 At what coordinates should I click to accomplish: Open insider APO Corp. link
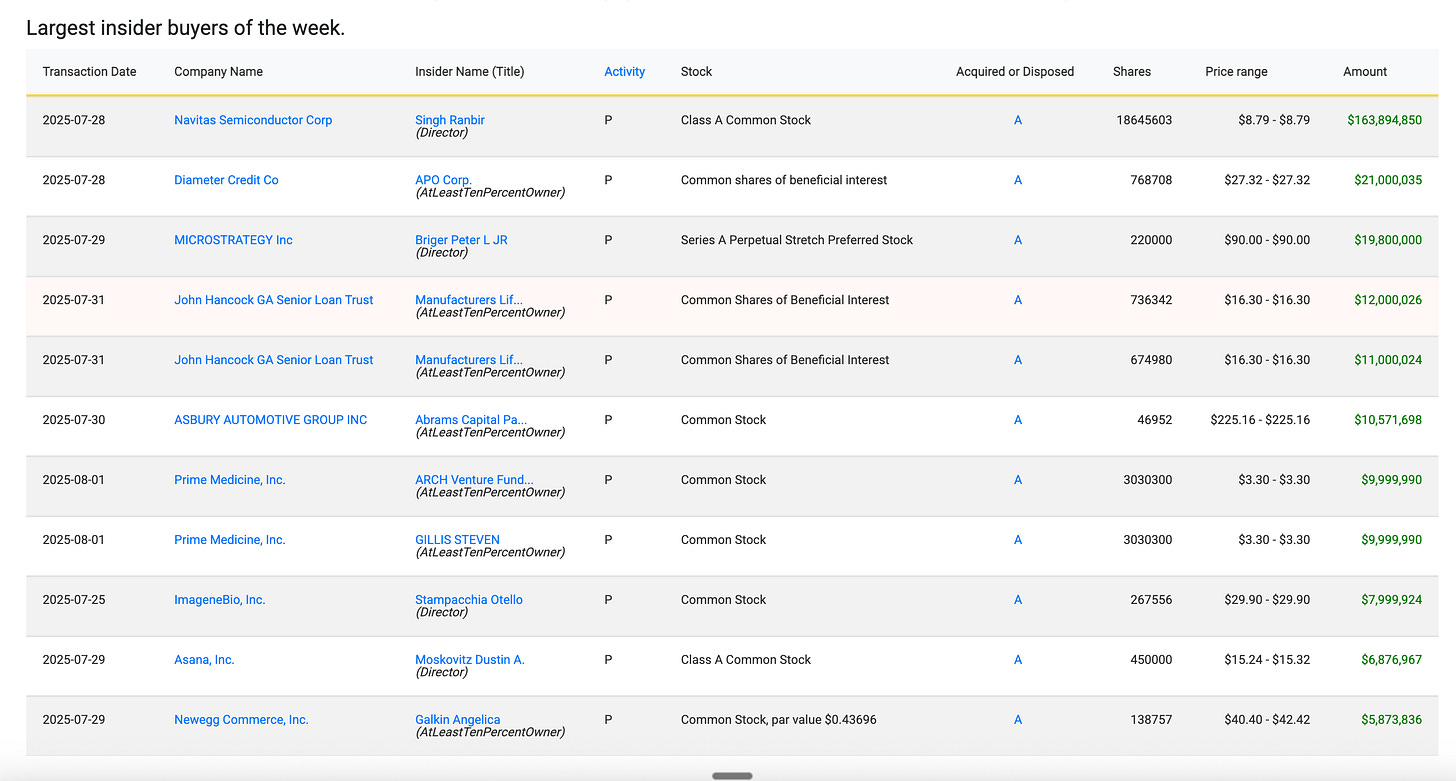click(443, 180)
